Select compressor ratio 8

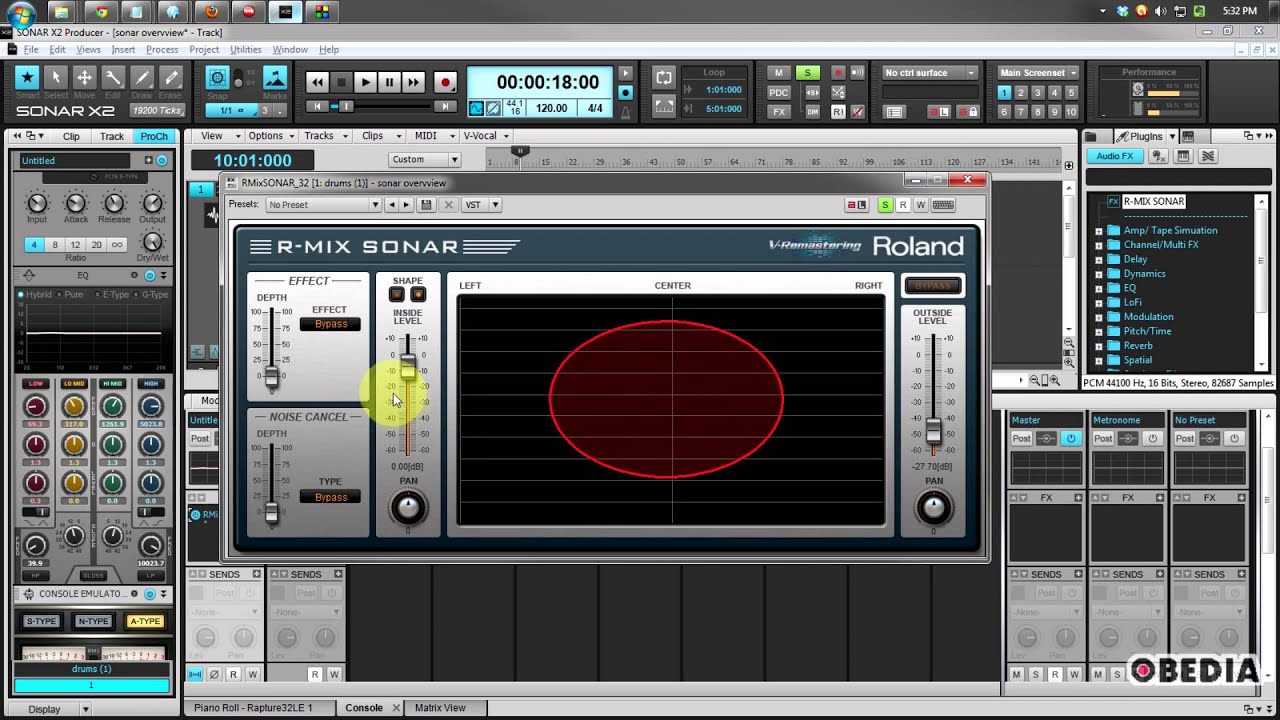(x=54, y=244)
